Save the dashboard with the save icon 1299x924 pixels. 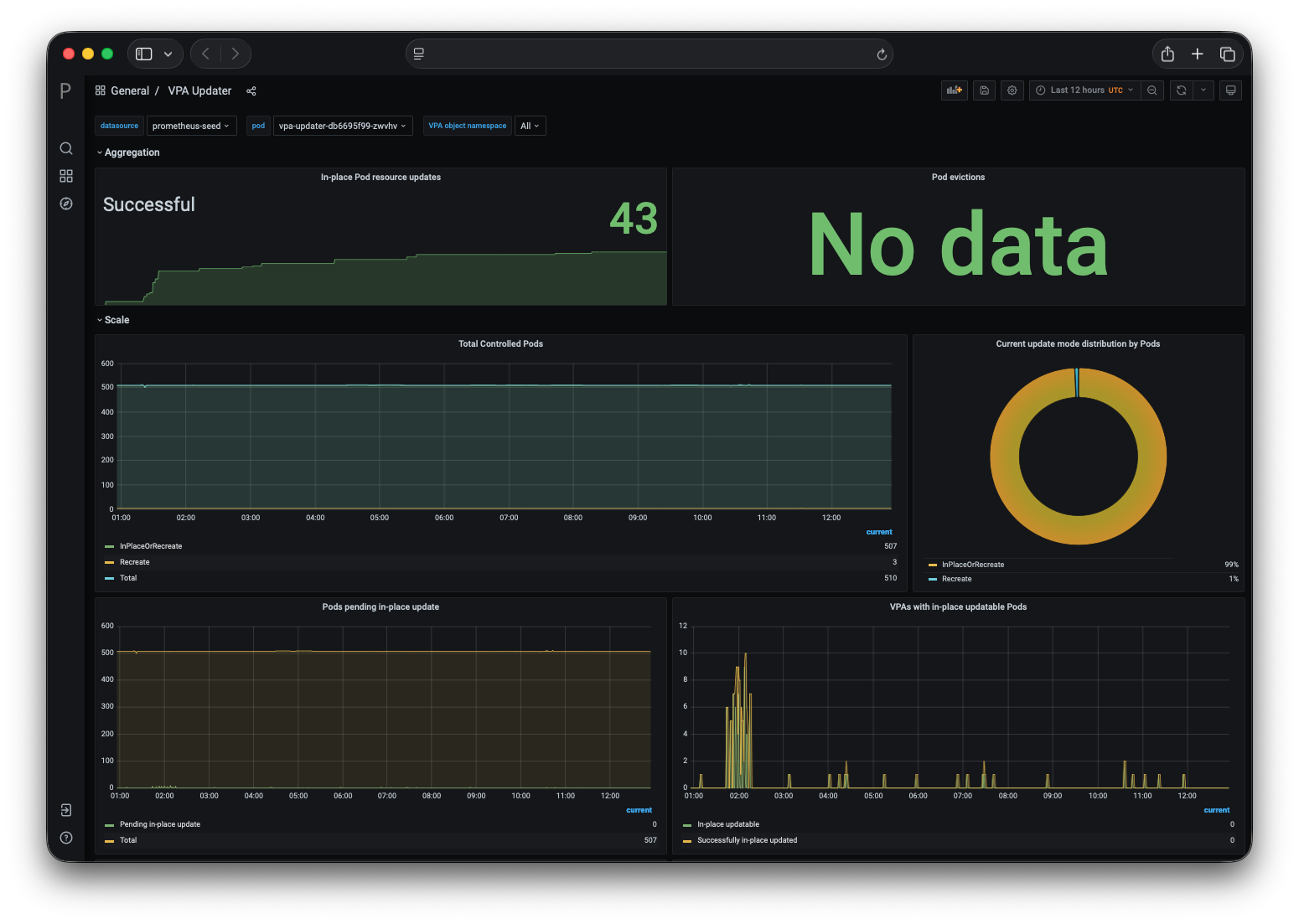tap(985, 90)
